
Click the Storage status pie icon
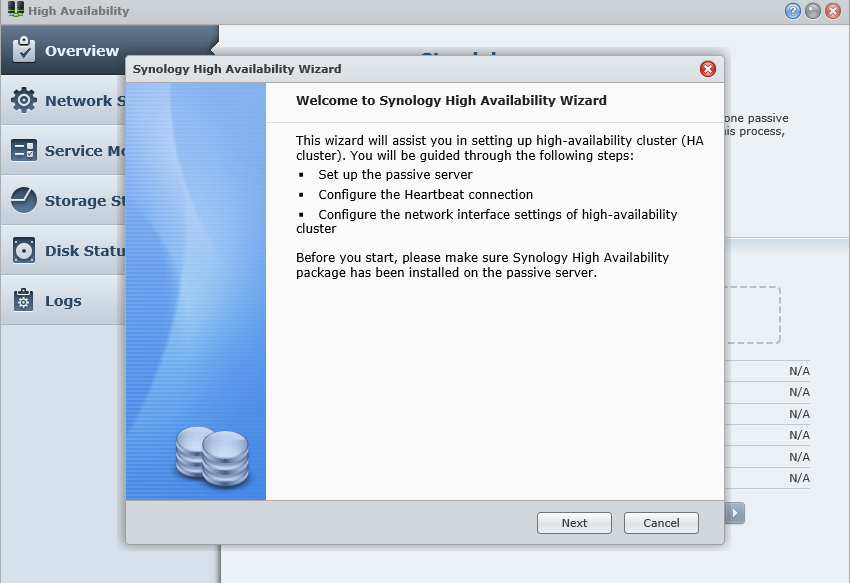pos(24,200)
